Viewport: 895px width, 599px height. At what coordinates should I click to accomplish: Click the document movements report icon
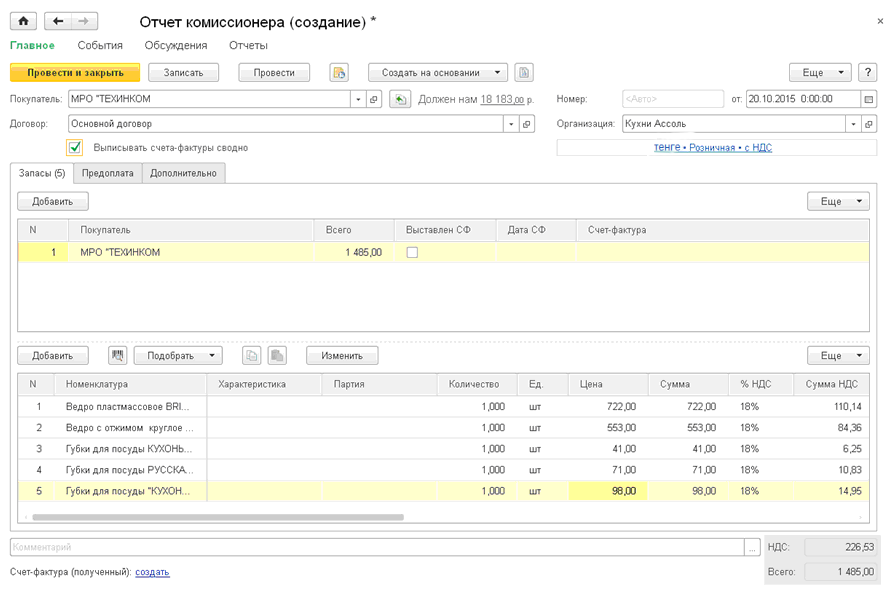click(339, 72)
